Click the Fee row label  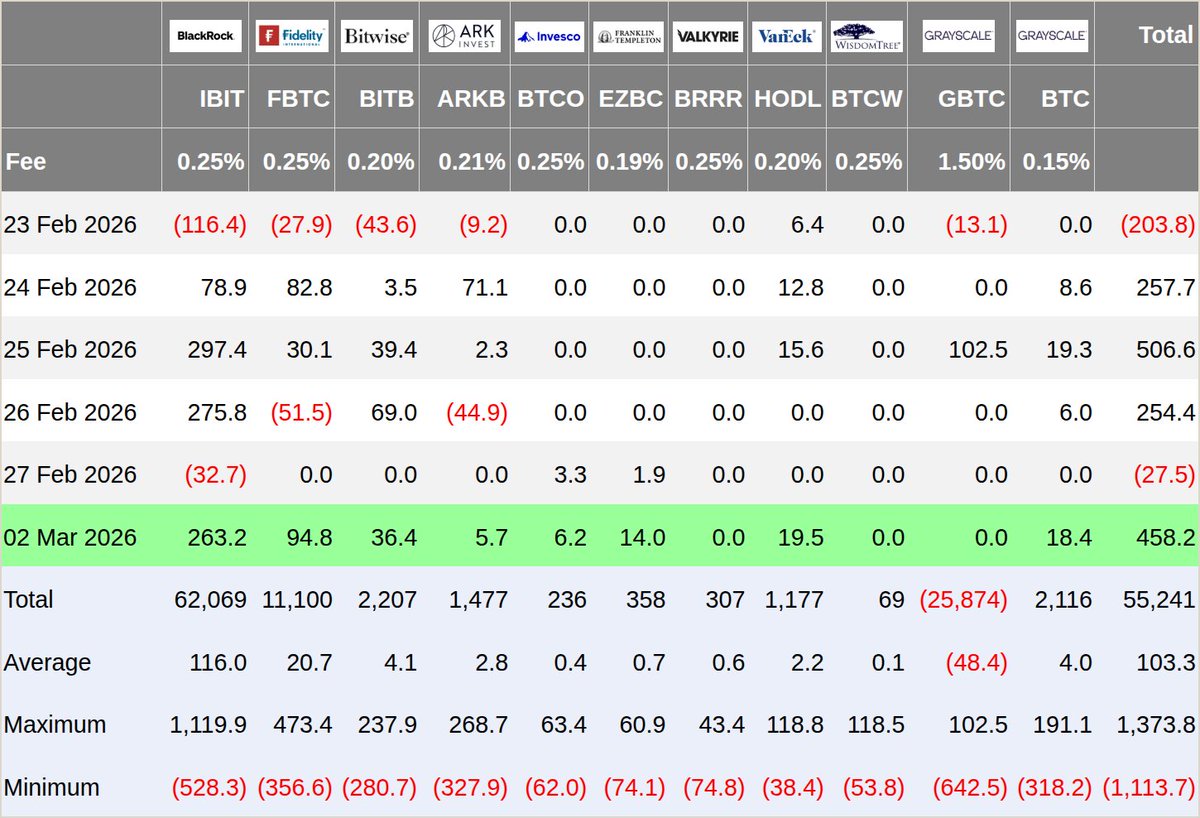point(26,161)
